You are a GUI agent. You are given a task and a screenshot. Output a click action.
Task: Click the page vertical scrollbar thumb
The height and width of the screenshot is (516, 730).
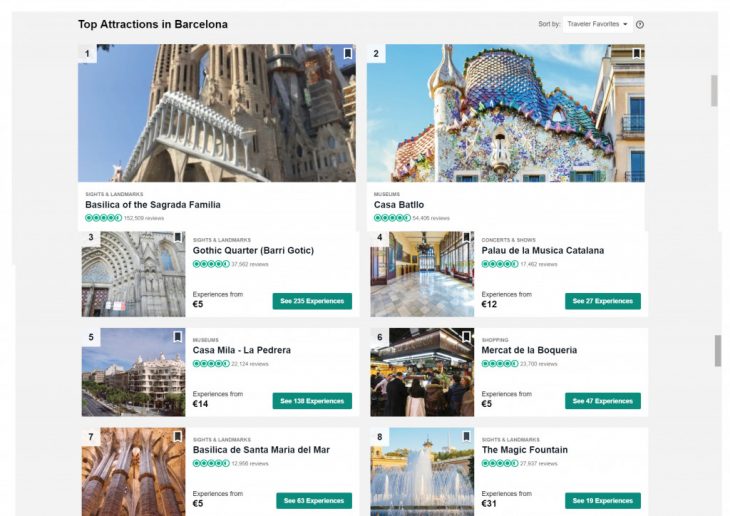[714, 90]
